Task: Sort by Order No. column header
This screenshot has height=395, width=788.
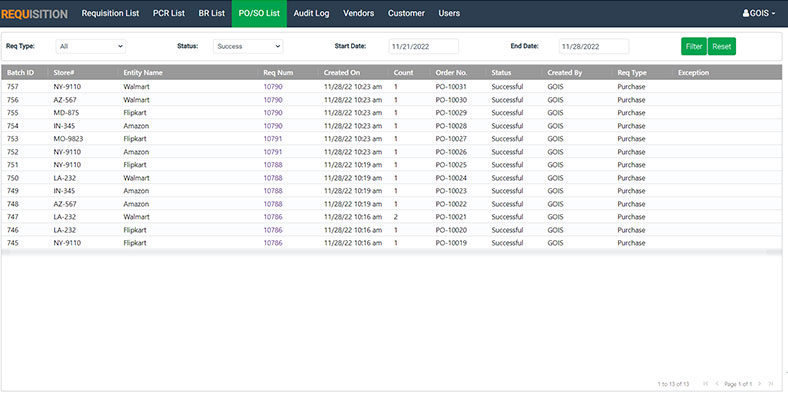Action: [x=451, y=72]
